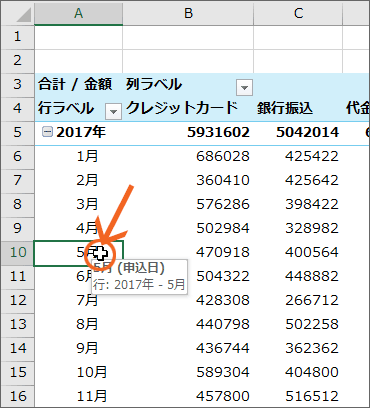The height and width of the screenshot is (408, 370).
Task: Click cell value 428308
Action: 223,300
